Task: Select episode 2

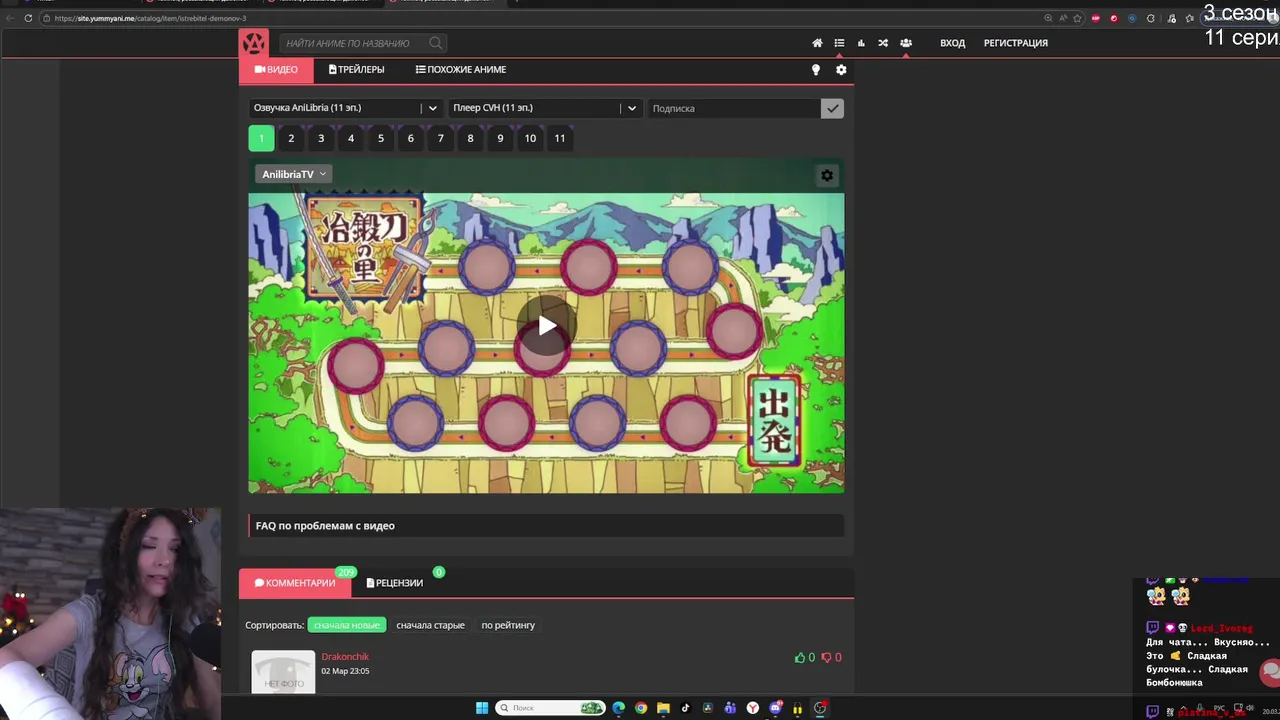Action: tap(291, 138)
